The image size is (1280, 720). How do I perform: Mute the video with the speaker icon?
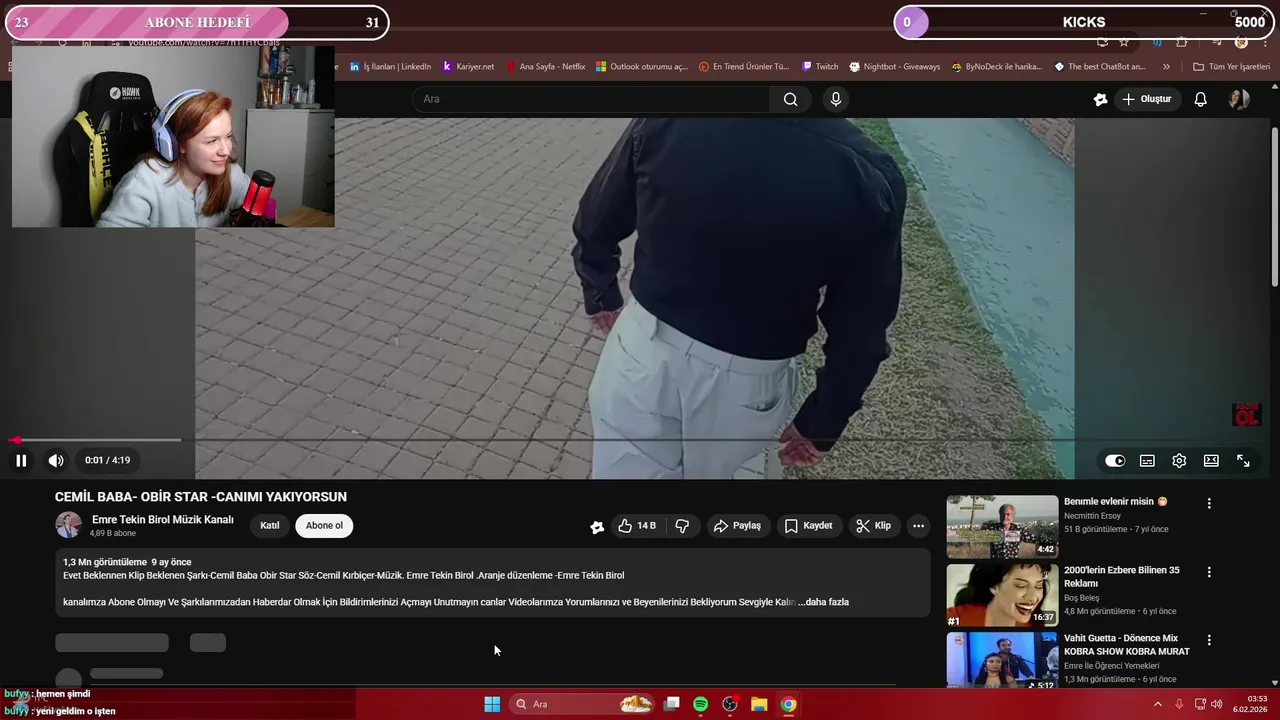coord(56,461)
